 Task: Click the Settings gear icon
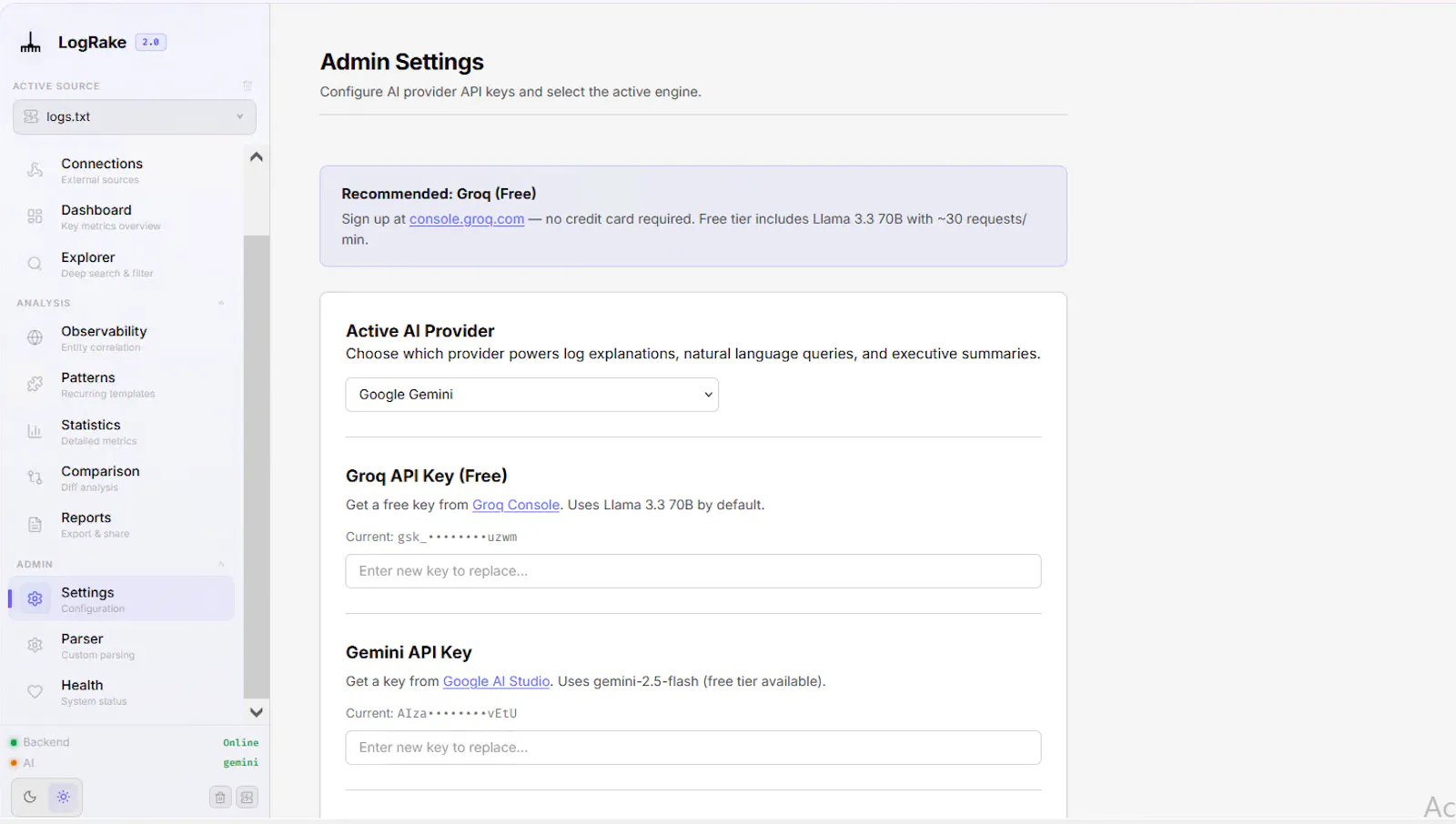[x=35, y=598]
